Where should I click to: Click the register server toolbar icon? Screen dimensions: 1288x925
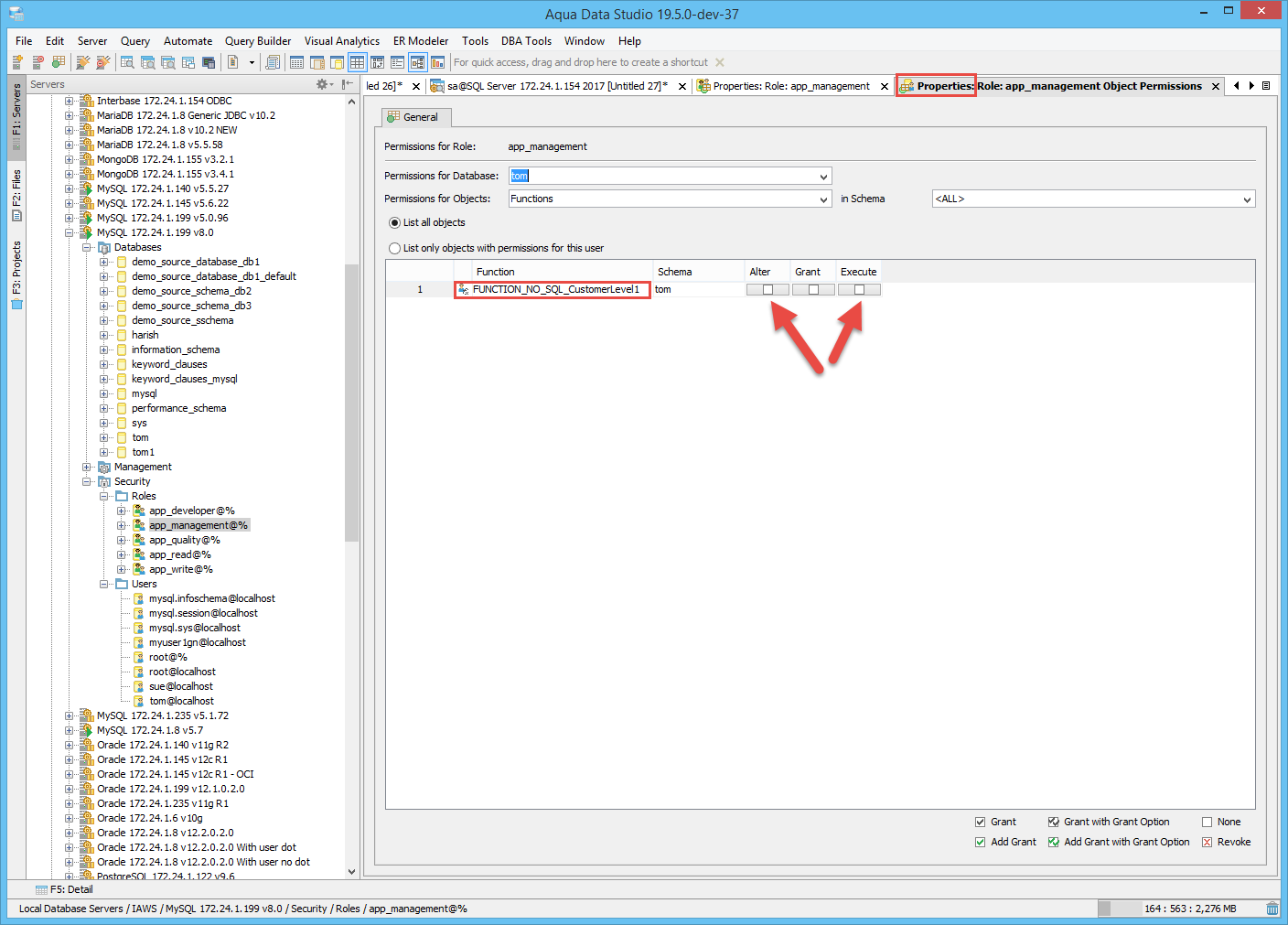[x=17, y=62]
